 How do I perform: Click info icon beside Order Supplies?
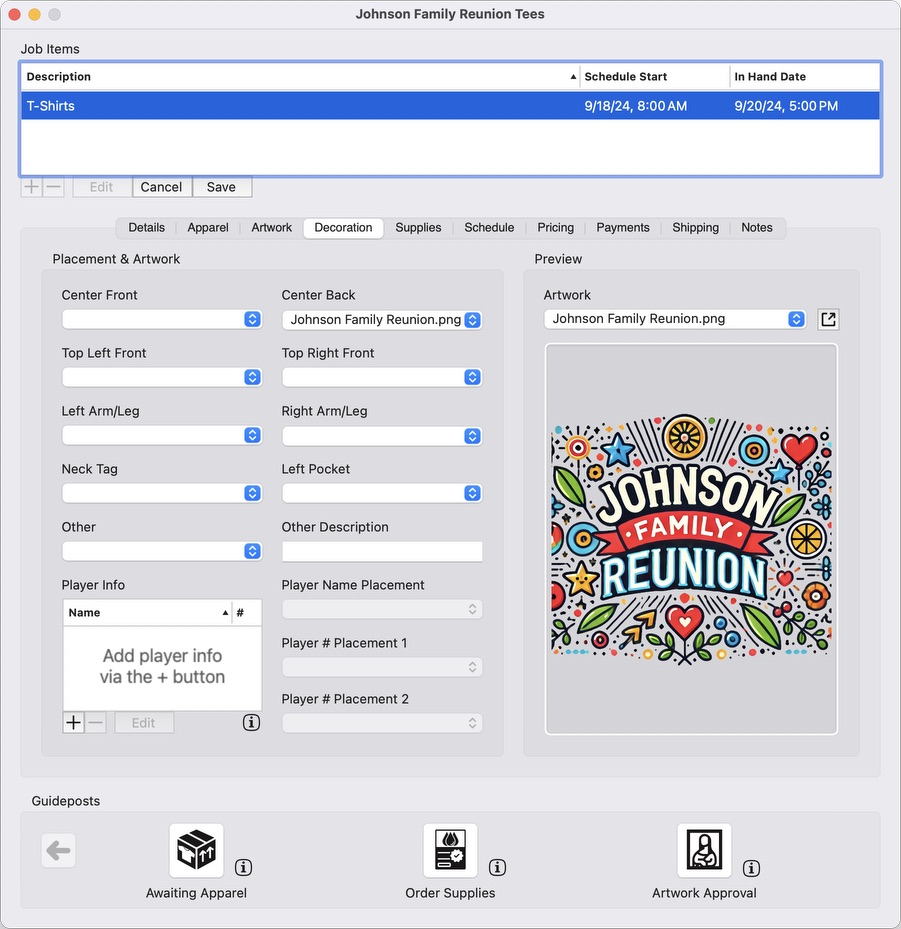[497, 867]
